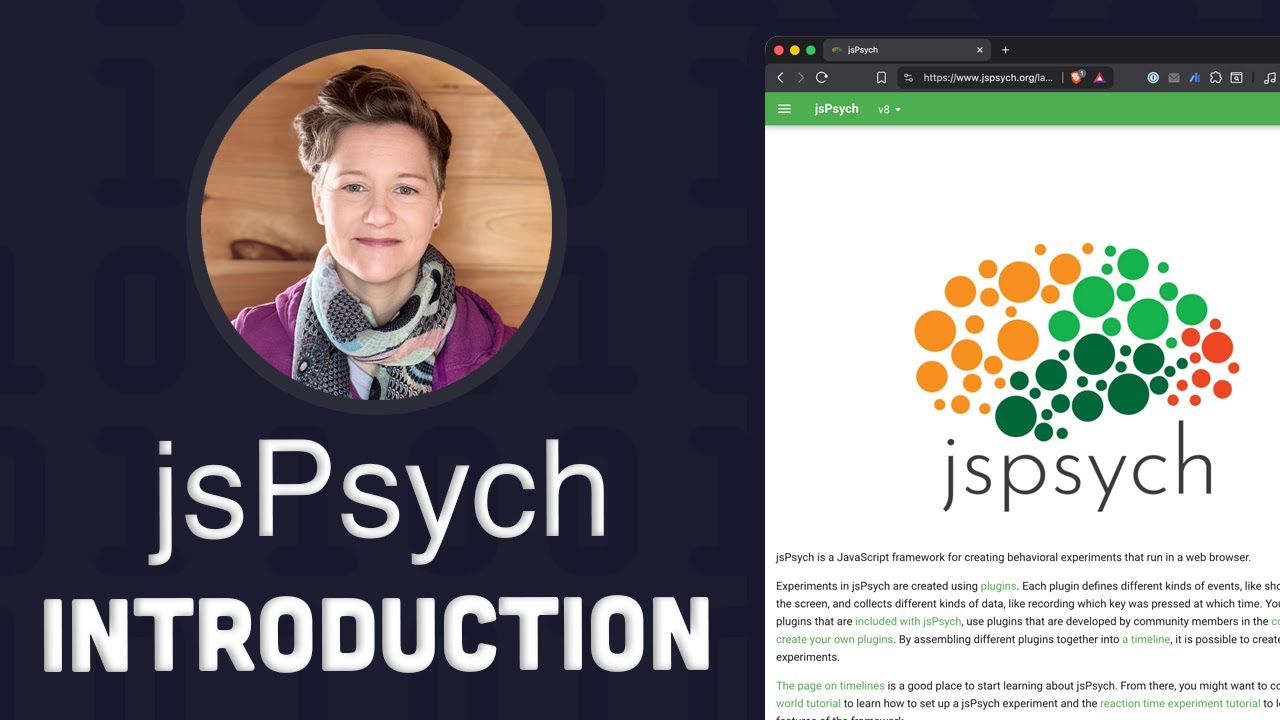Click the gray envelope extension icon
1280x720 pixels.
pyautogui.click(x=1174, y=78)
